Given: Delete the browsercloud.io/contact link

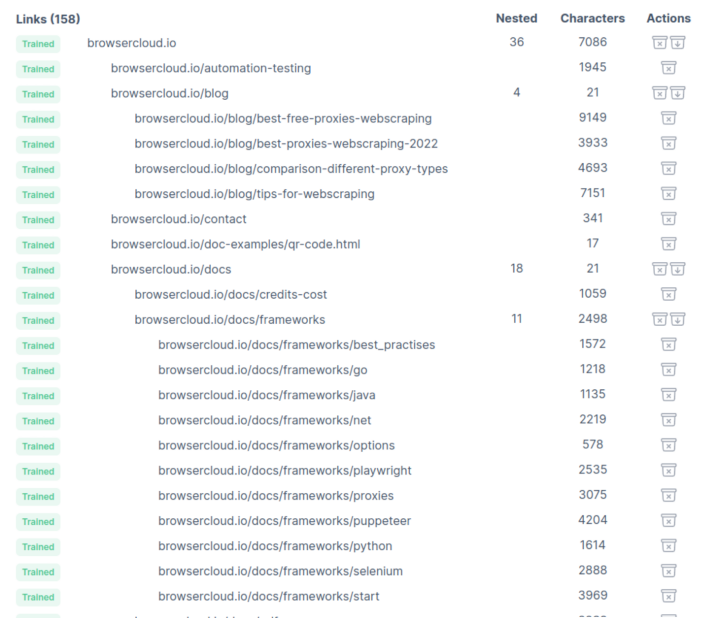Looking at the screenshot, I should point(669,218).
